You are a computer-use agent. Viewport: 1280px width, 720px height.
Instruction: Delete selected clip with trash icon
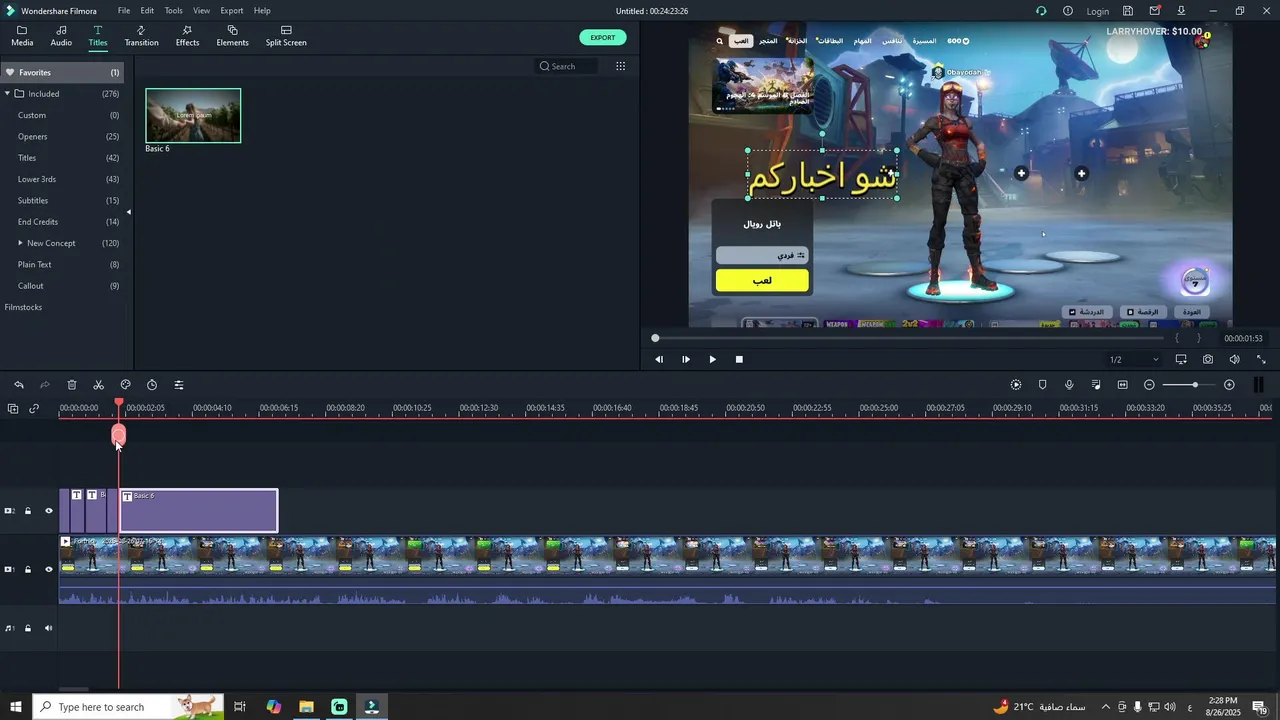(x=72, y=385)
